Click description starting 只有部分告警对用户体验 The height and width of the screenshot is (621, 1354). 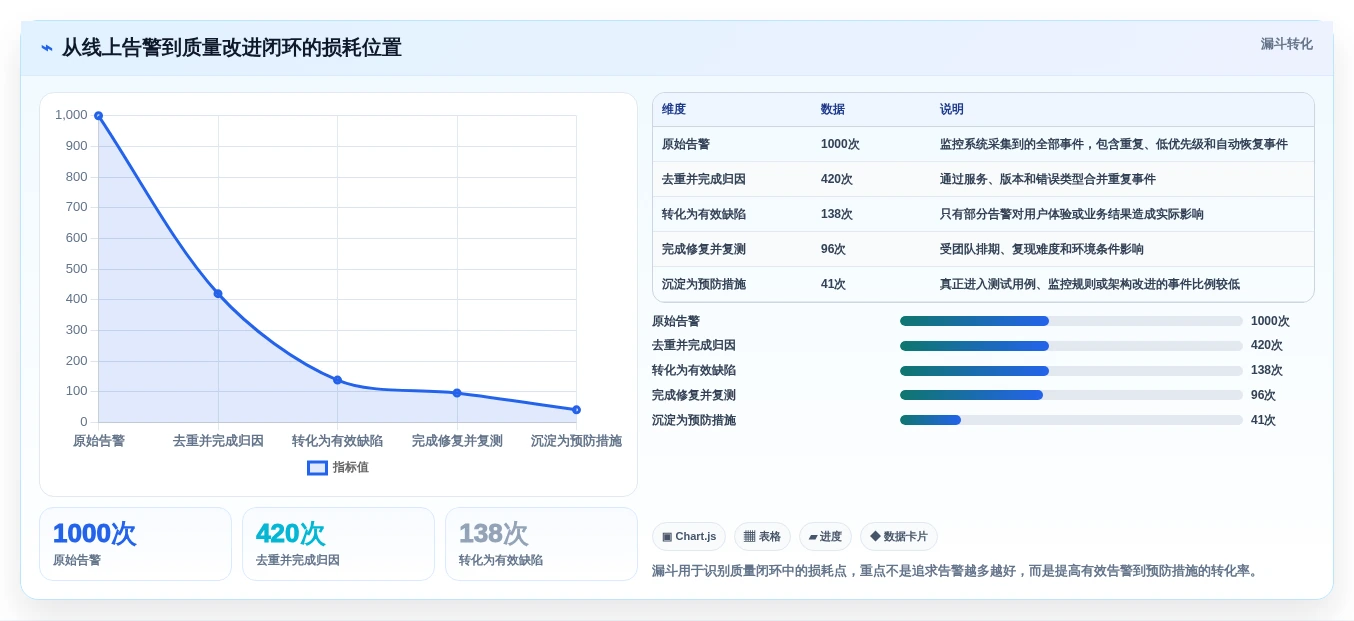(x=1072, y=214)
